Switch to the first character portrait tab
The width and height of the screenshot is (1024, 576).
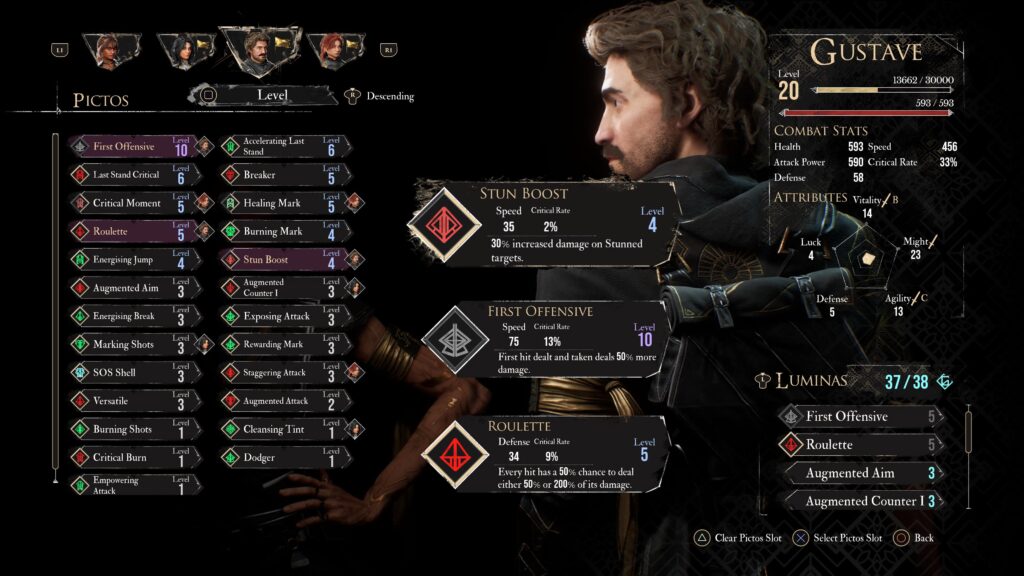click(112, 51)
